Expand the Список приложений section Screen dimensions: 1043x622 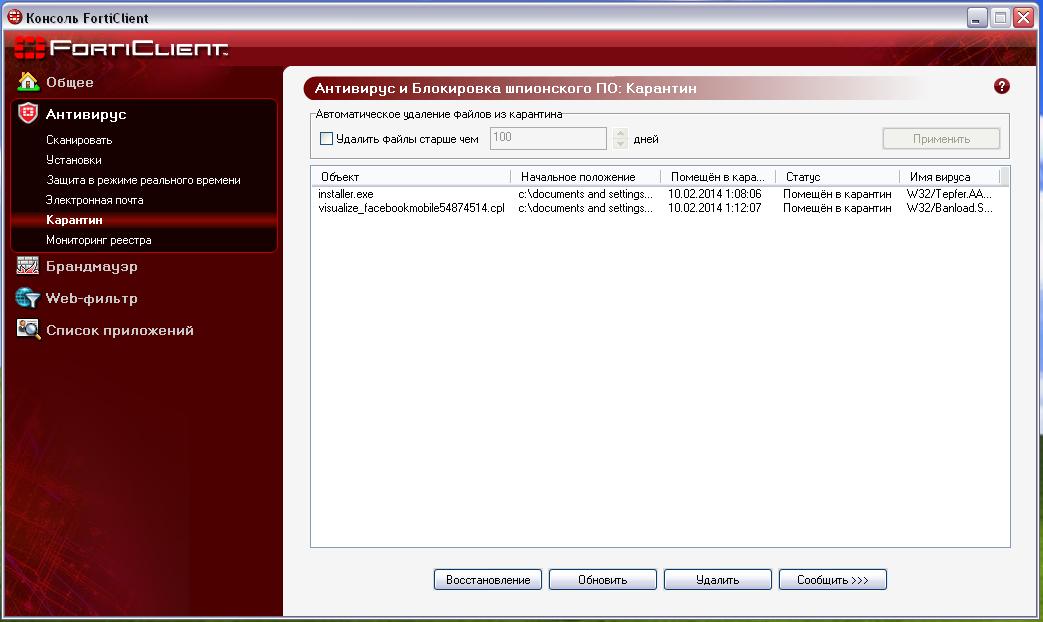pos(120,330)
